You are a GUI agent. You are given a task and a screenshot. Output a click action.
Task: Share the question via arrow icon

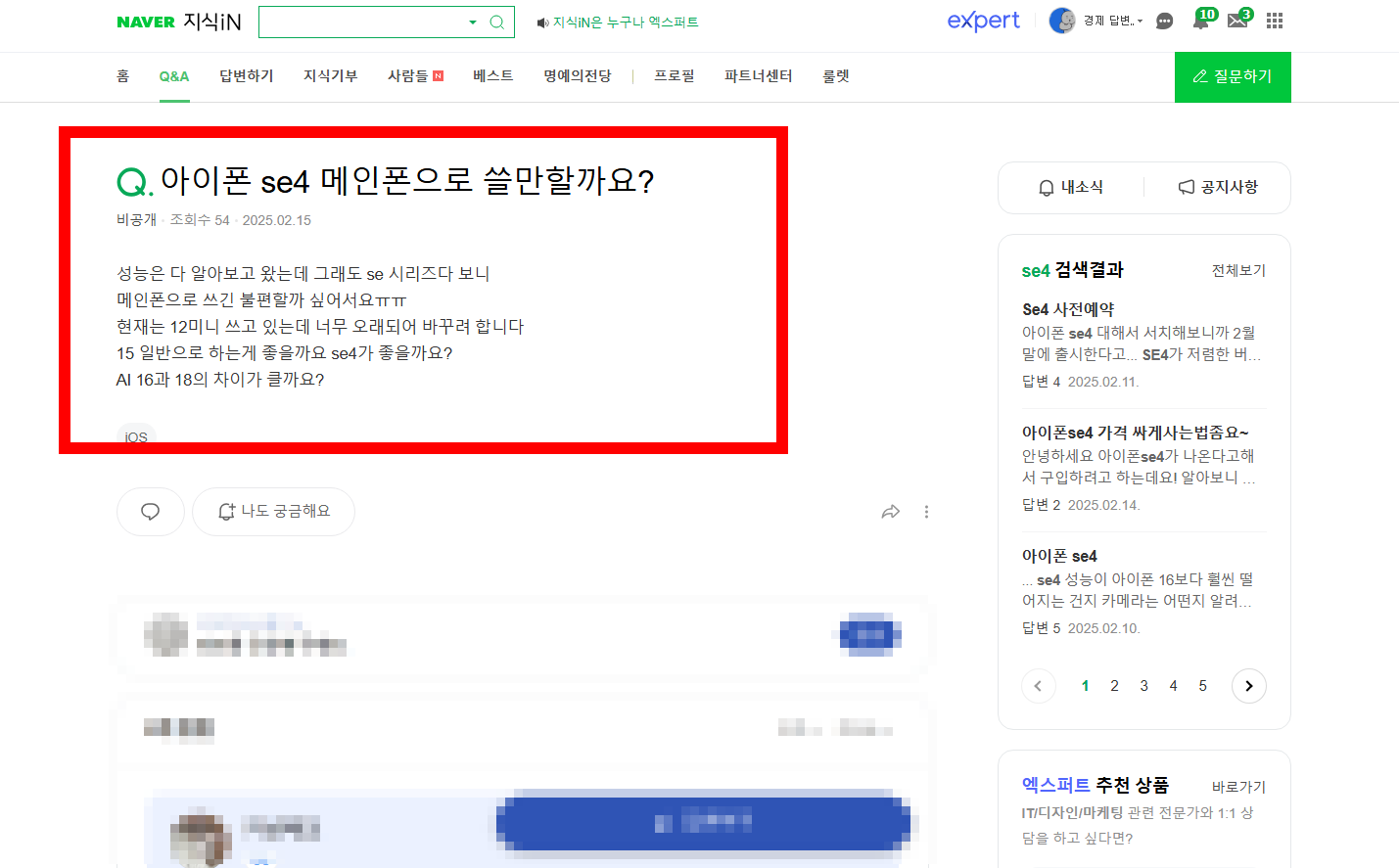[891, 512]
